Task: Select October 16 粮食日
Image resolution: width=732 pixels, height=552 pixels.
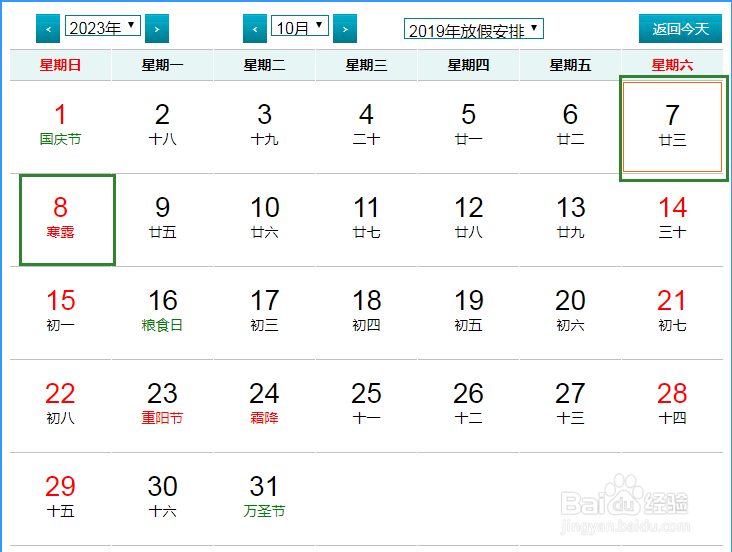Action: click(x=162, y=312)
